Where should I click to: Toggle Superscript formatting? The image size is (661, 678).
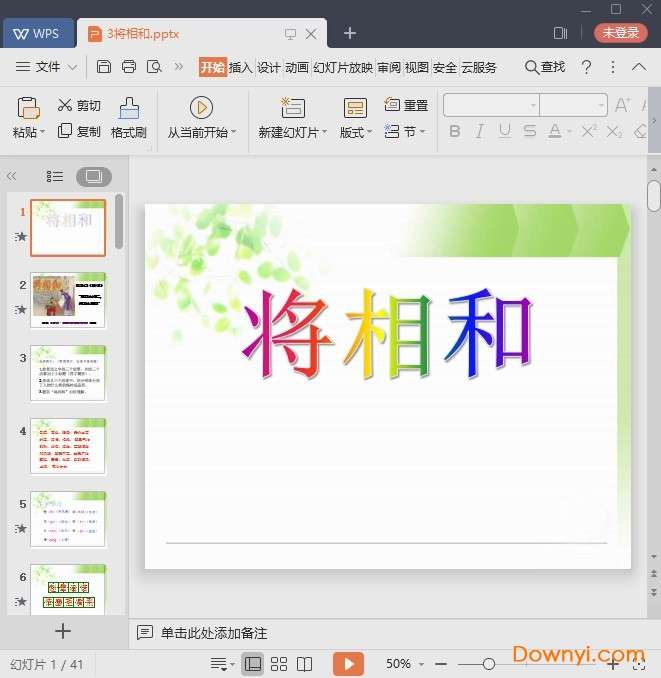click(589, 131)
